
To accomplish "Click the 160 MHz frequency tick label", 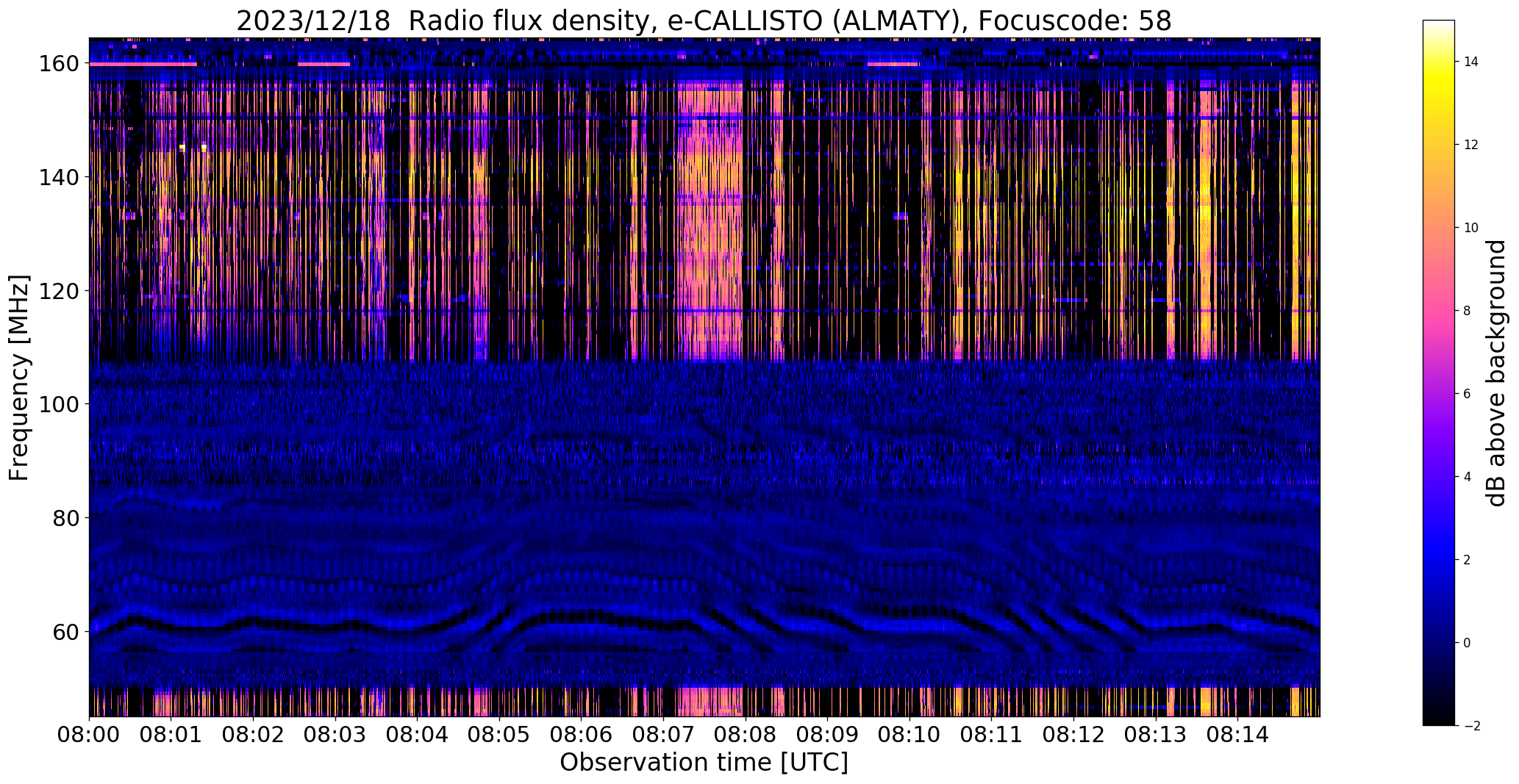I will tap(60, 64).
